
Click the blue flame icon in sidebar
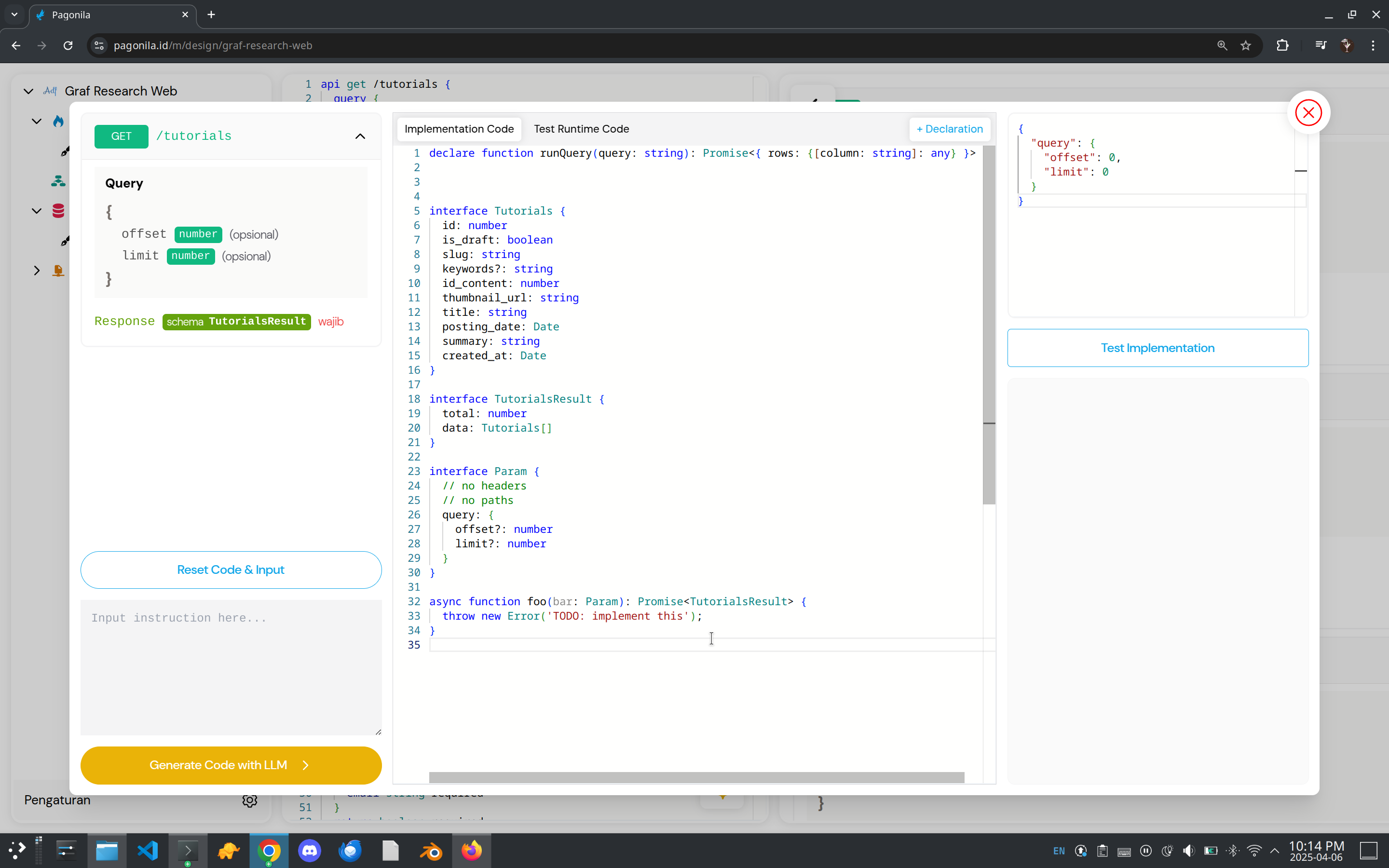click(58, 121)
